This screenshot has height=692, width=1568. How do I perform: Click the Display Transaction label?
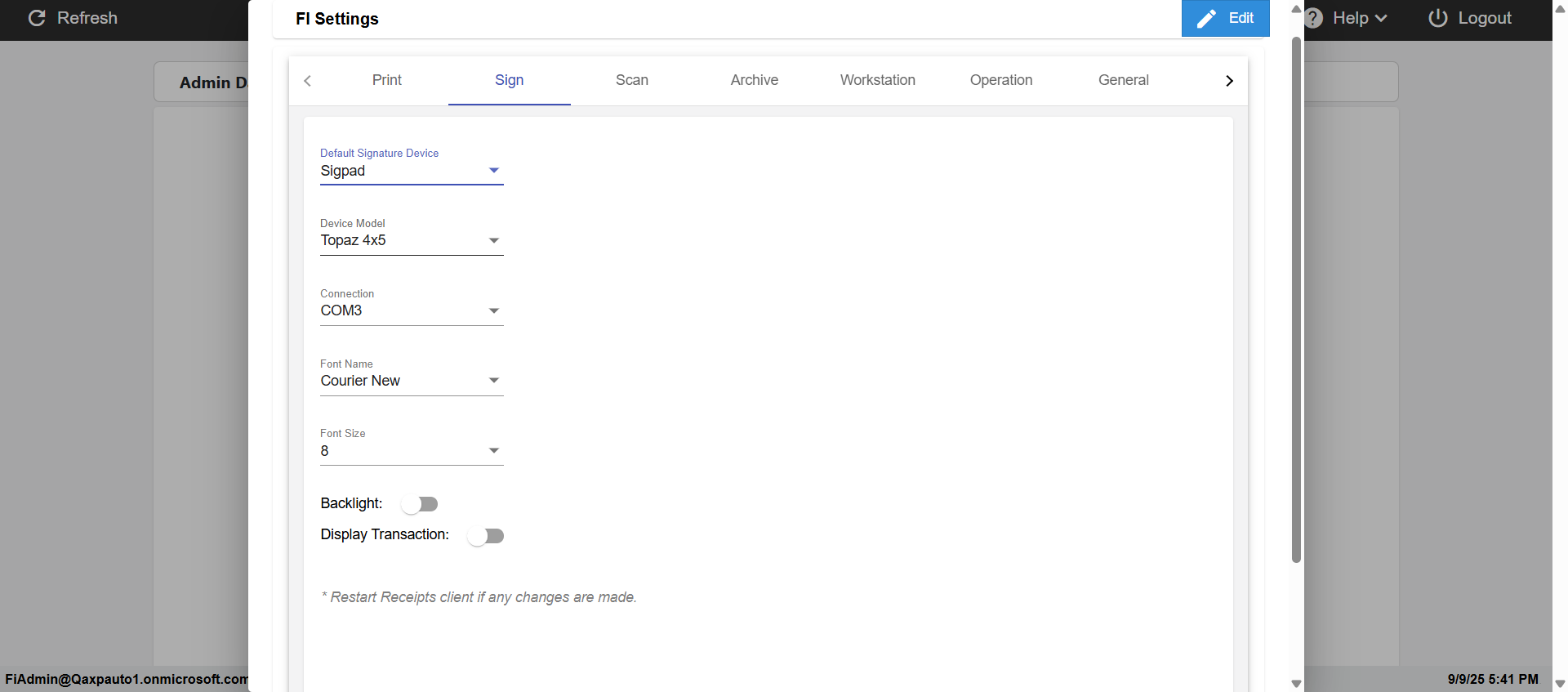[385, 534]
